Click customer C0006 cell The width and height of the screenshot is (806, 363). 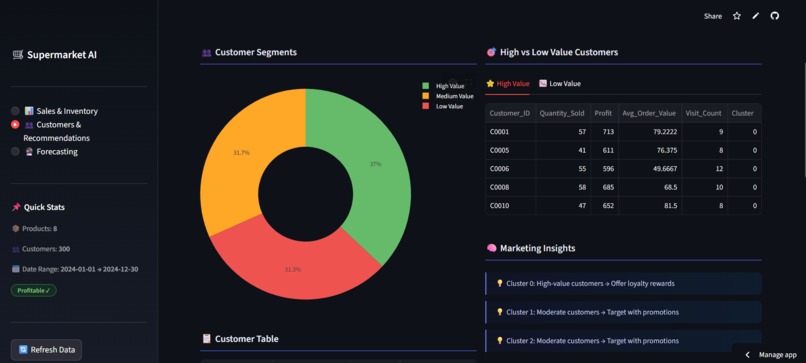[510, 169]
